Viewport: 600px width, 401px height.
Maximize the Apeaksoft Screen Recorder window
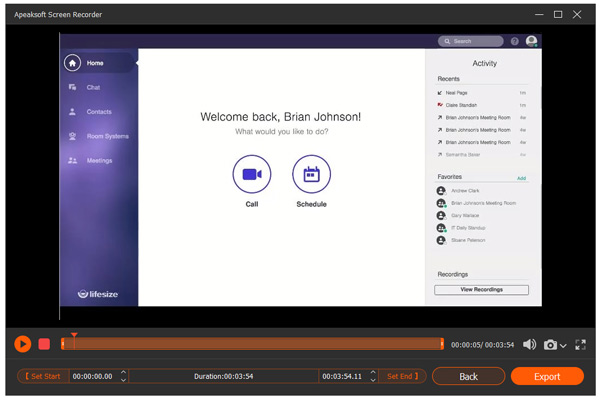click(558, 15)
